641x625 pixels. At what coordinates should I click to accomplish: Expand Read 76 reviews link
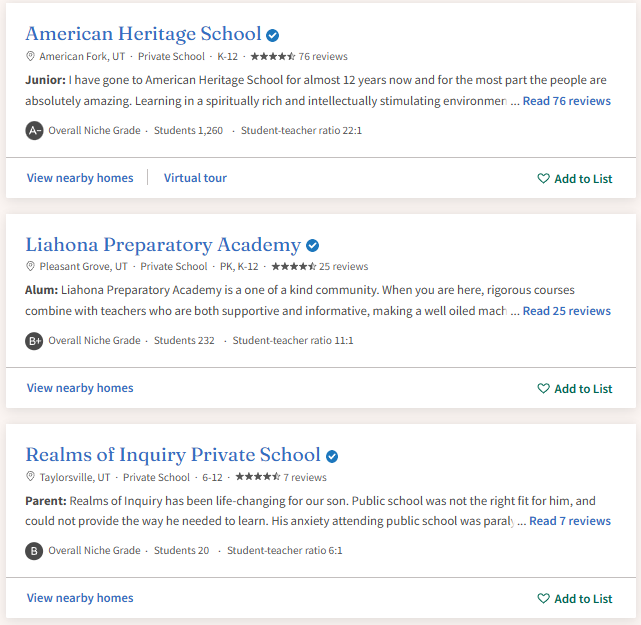pyautogui.click(x=567, y=101)
